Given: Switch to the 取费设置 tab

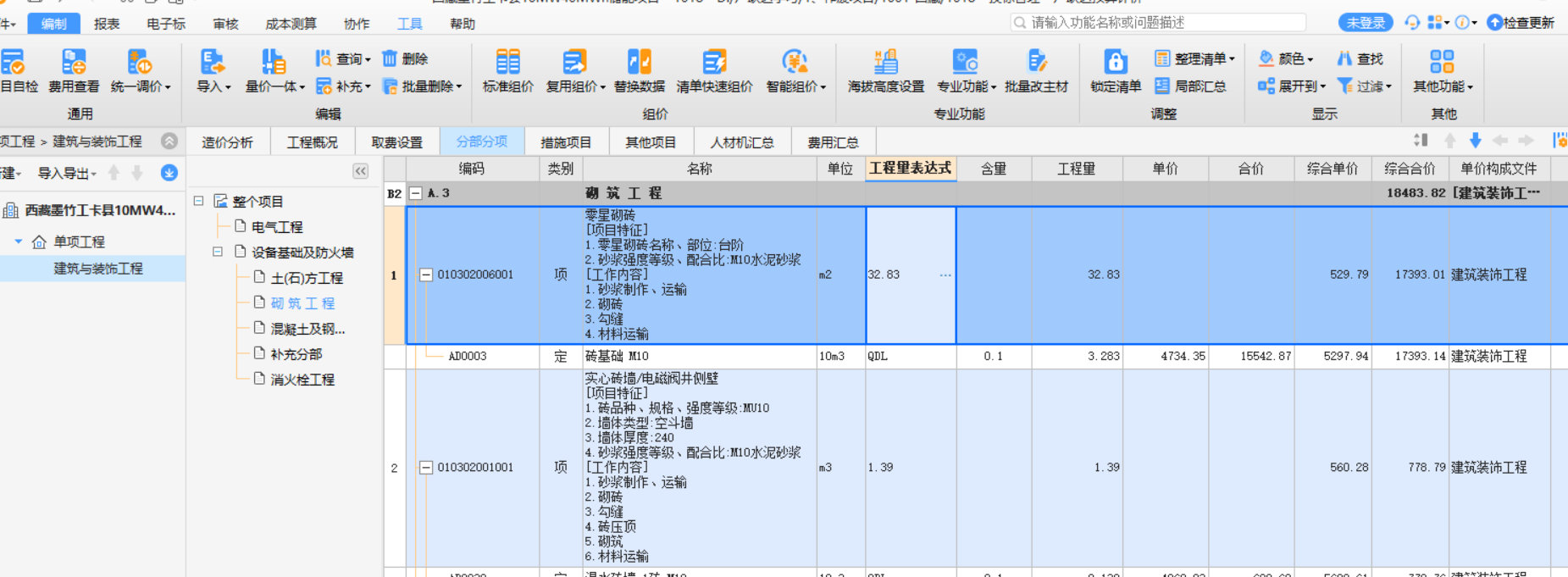Looking at the screenshot, I should 396,142.
